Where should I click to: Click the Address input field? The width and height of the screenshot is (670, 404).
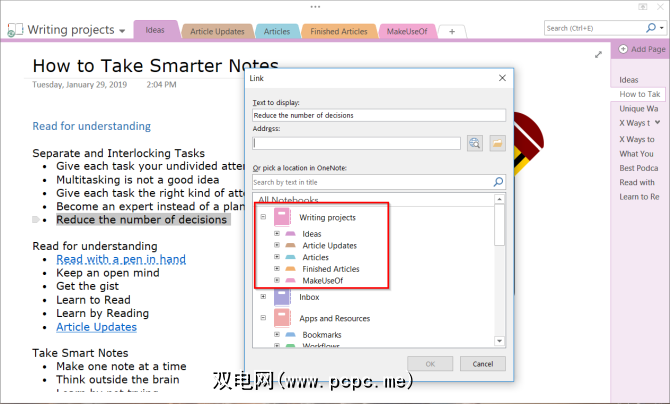click(x=356, y=143)
